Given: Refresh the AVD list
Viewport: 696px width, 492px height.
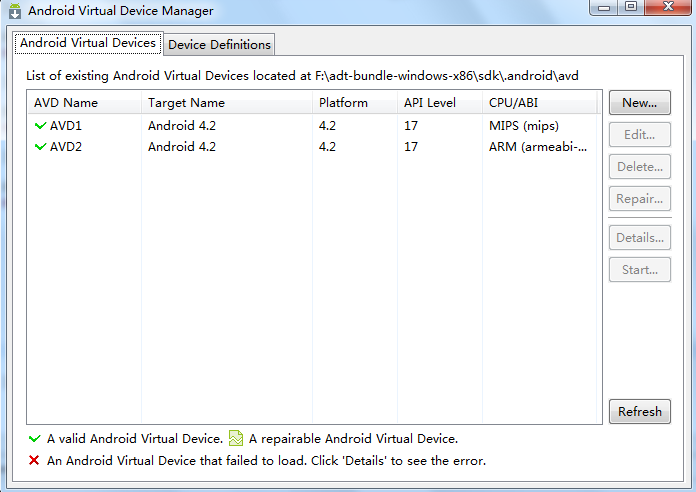Looking at the screenshot, I should [x=640, y=412].
